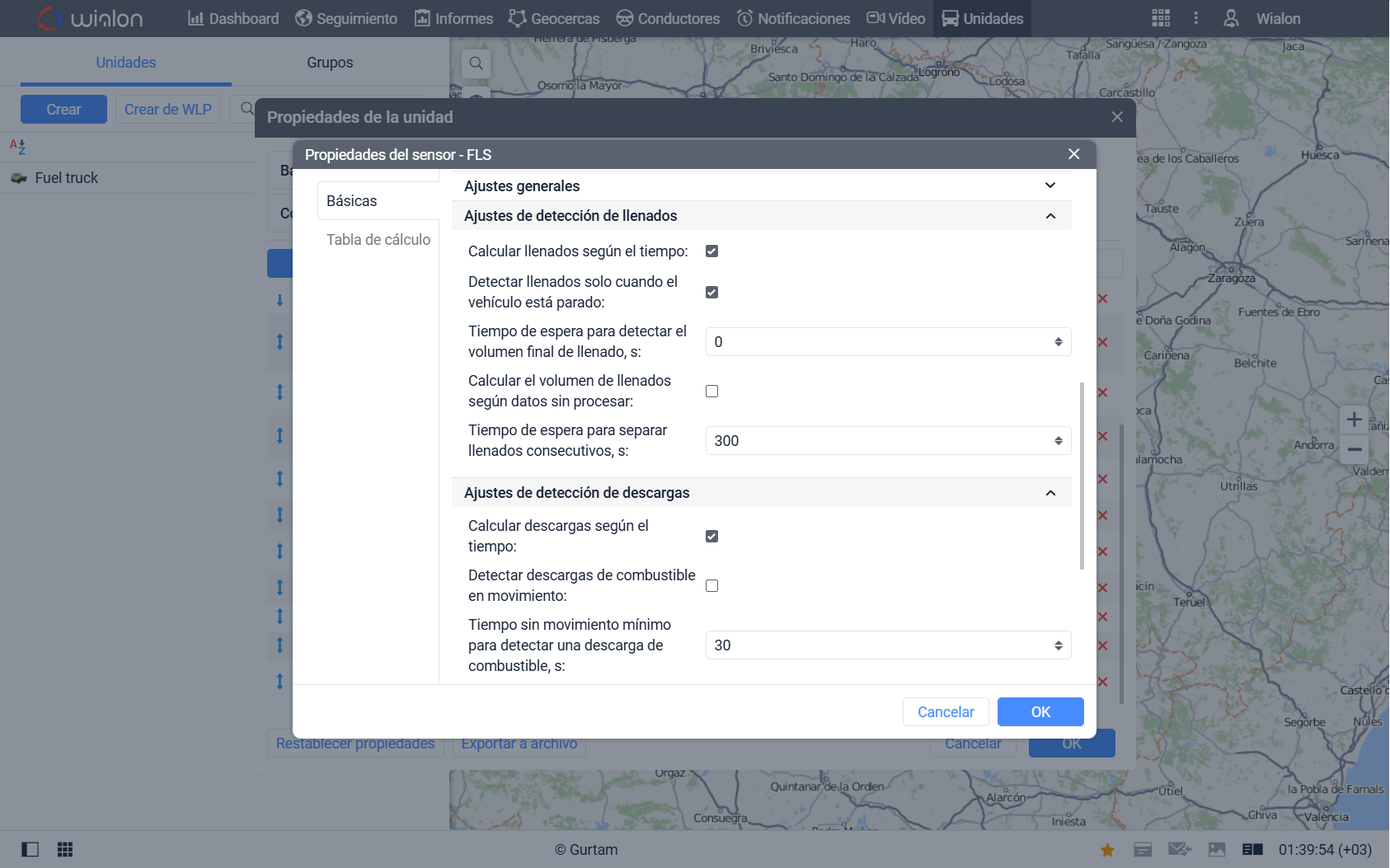
Task: Switch to Grupos tab
Action: [330, 63]
